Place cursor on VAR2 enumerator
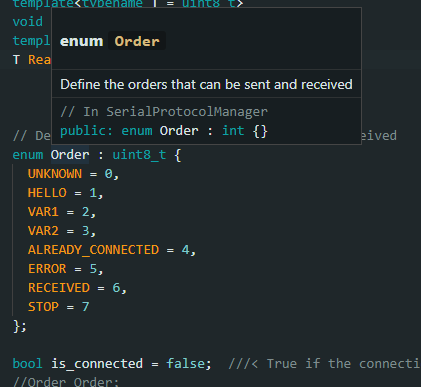Image resolution: width=421 pixels, height=387 pixels. pos(43,231)
